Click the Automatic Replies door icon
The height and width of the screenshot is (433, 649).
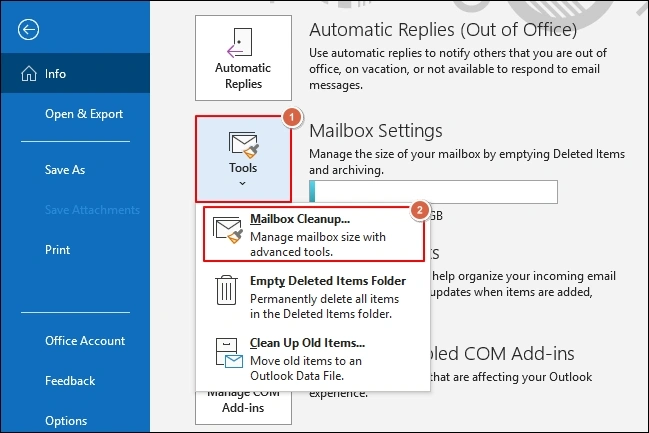click(240, 42)
